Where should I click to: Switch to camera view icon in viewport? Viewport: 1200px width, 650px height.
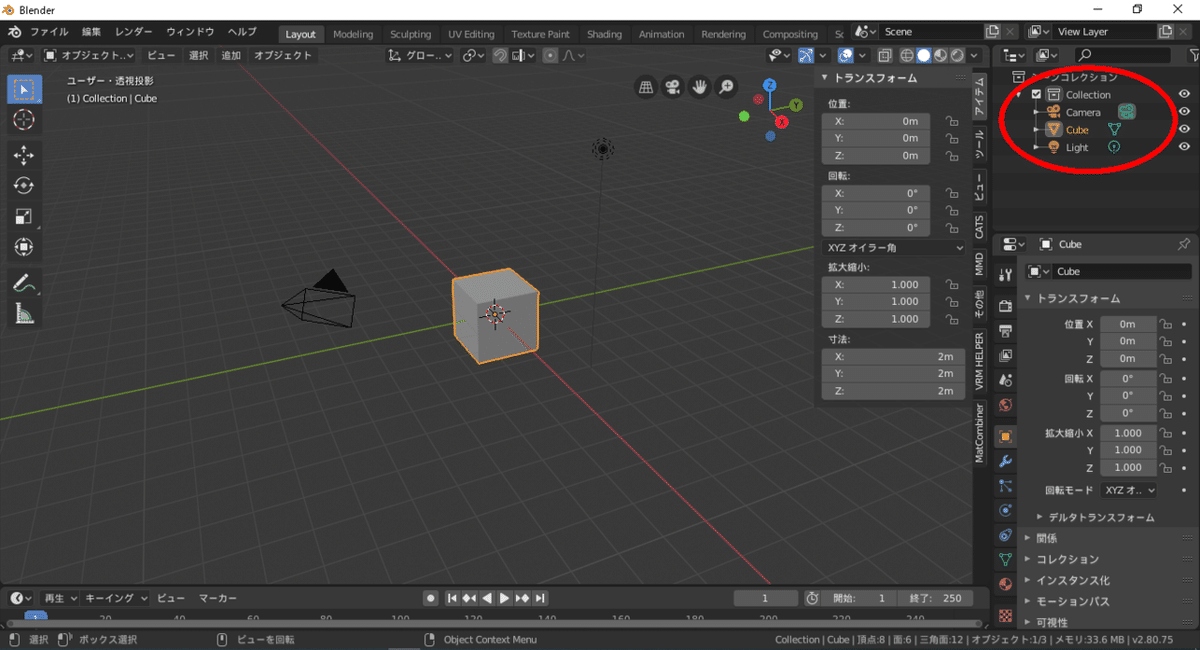(x=673, y=87)
